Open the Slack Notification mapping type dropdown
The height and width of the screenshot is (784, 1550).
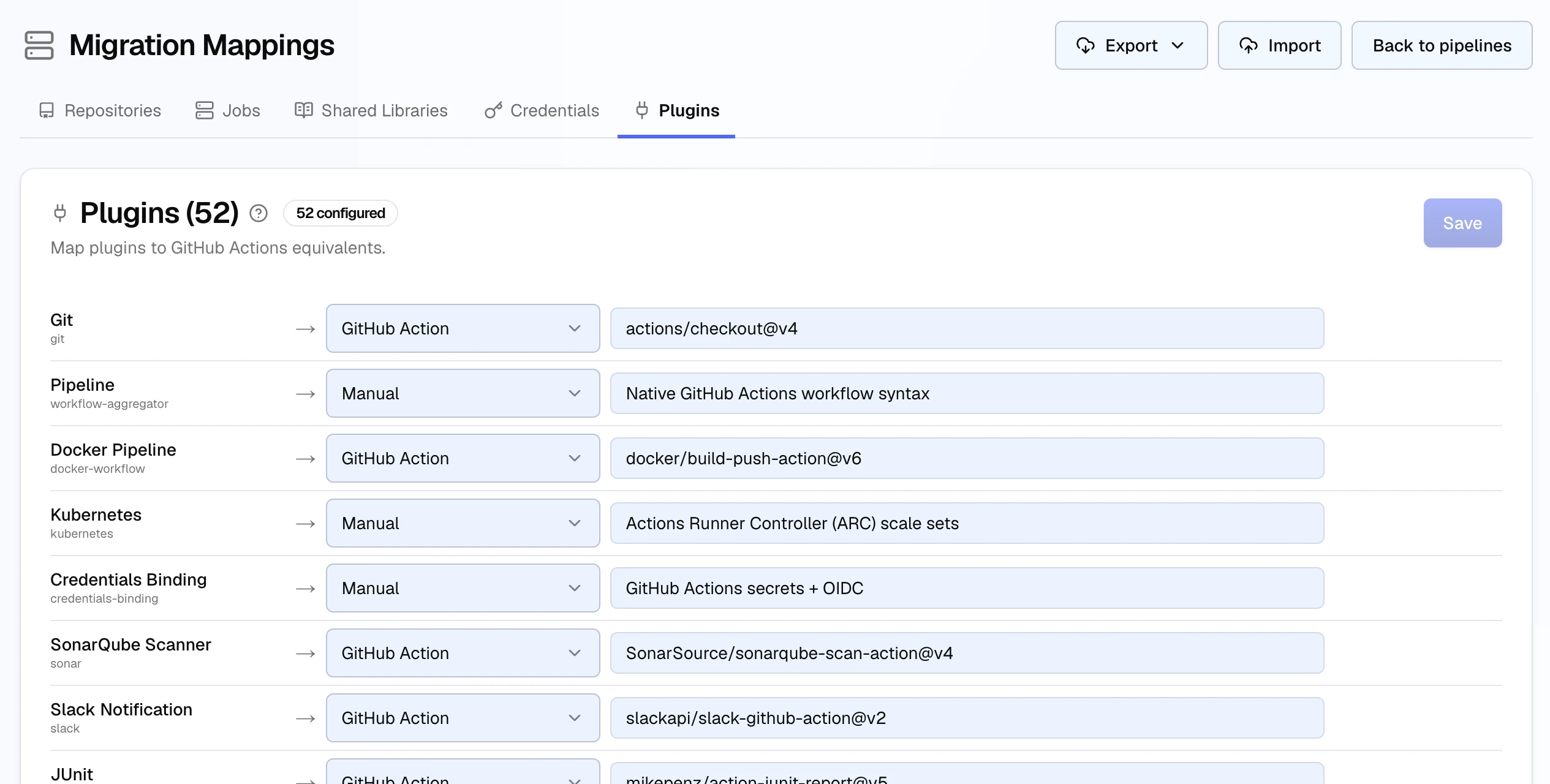[x=463, y=718]
